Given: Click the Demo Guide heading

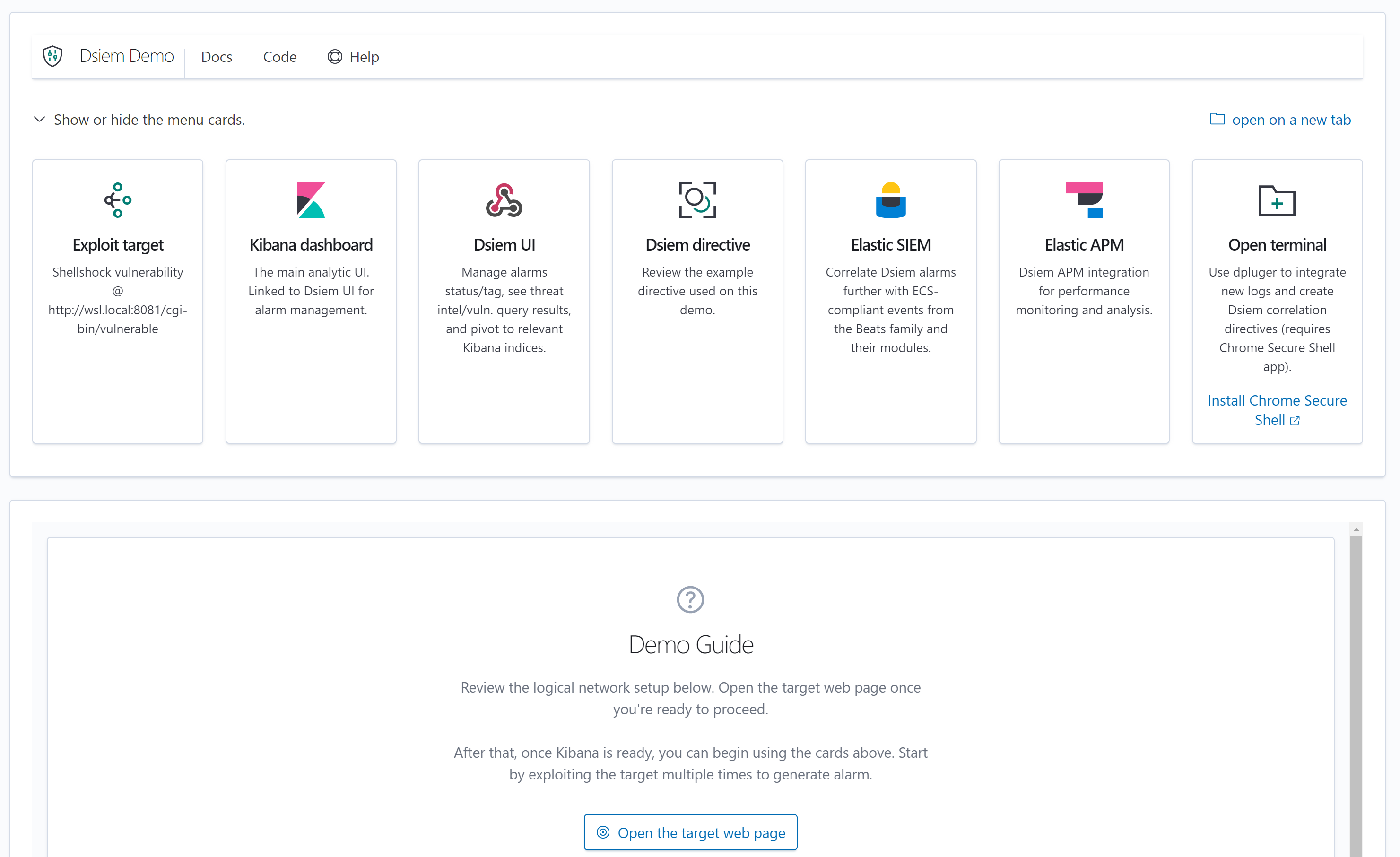Looking at the screenshot, I should pos(690,645).
